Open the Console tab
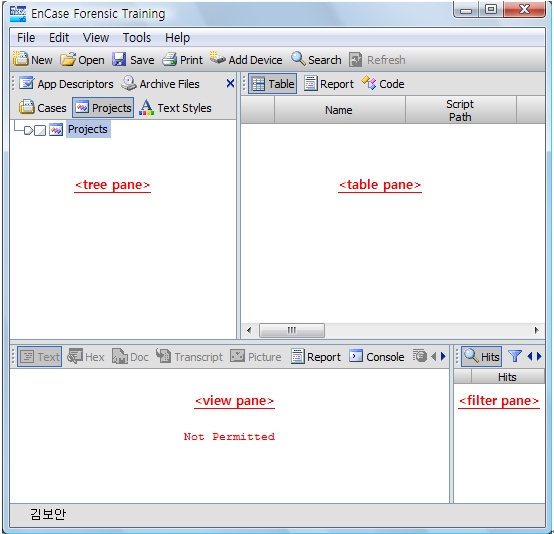Viewport: 554px width, 534px height. coord(377,357)
